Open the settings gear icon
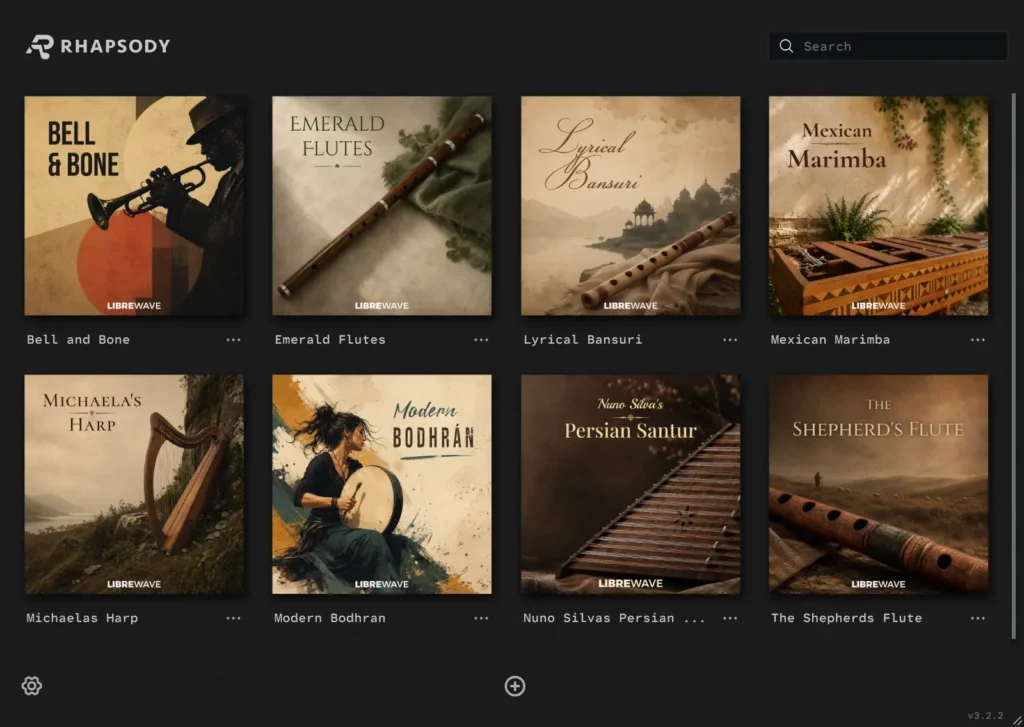Screen dimensions: 1024x727 coord(31,686)
